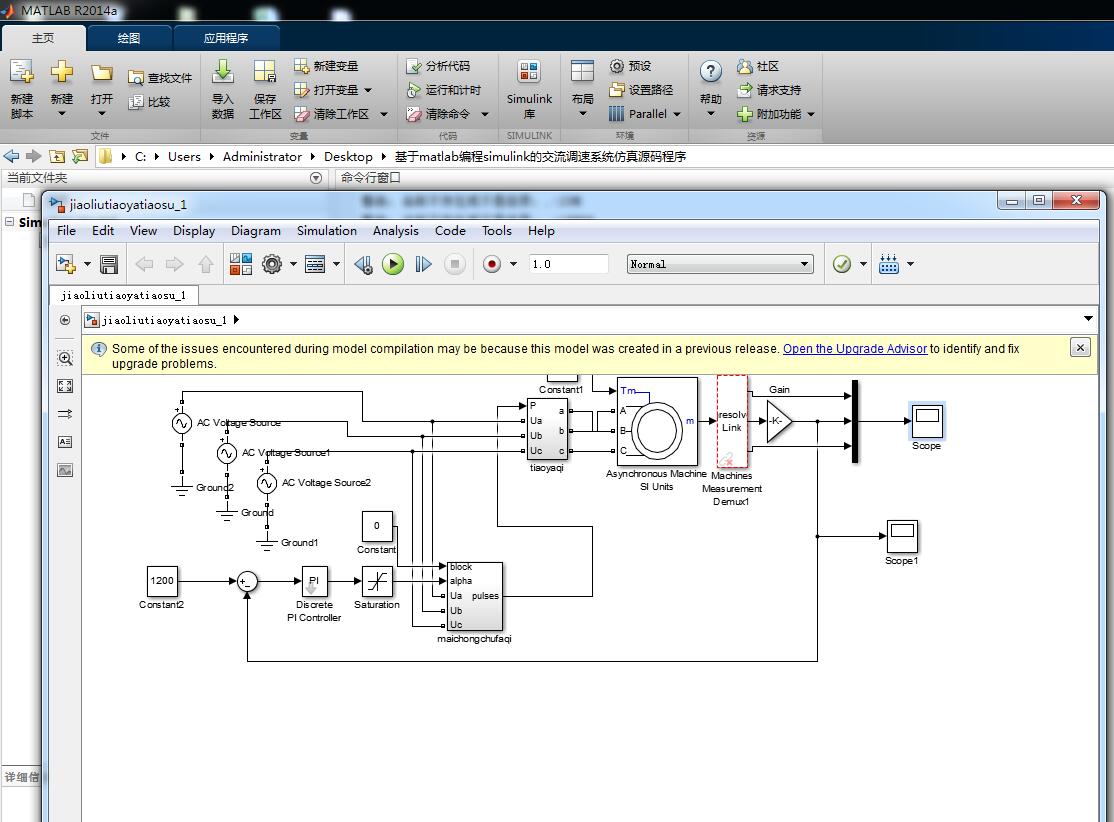Click the Fit to View icon in palette

(x=65, y=386)
